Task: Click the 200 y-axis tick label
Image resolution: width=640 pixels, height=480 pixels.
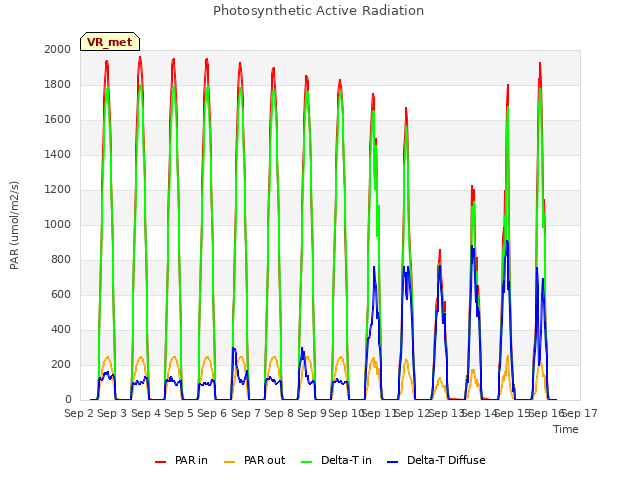Action: (x=61, y=365)
